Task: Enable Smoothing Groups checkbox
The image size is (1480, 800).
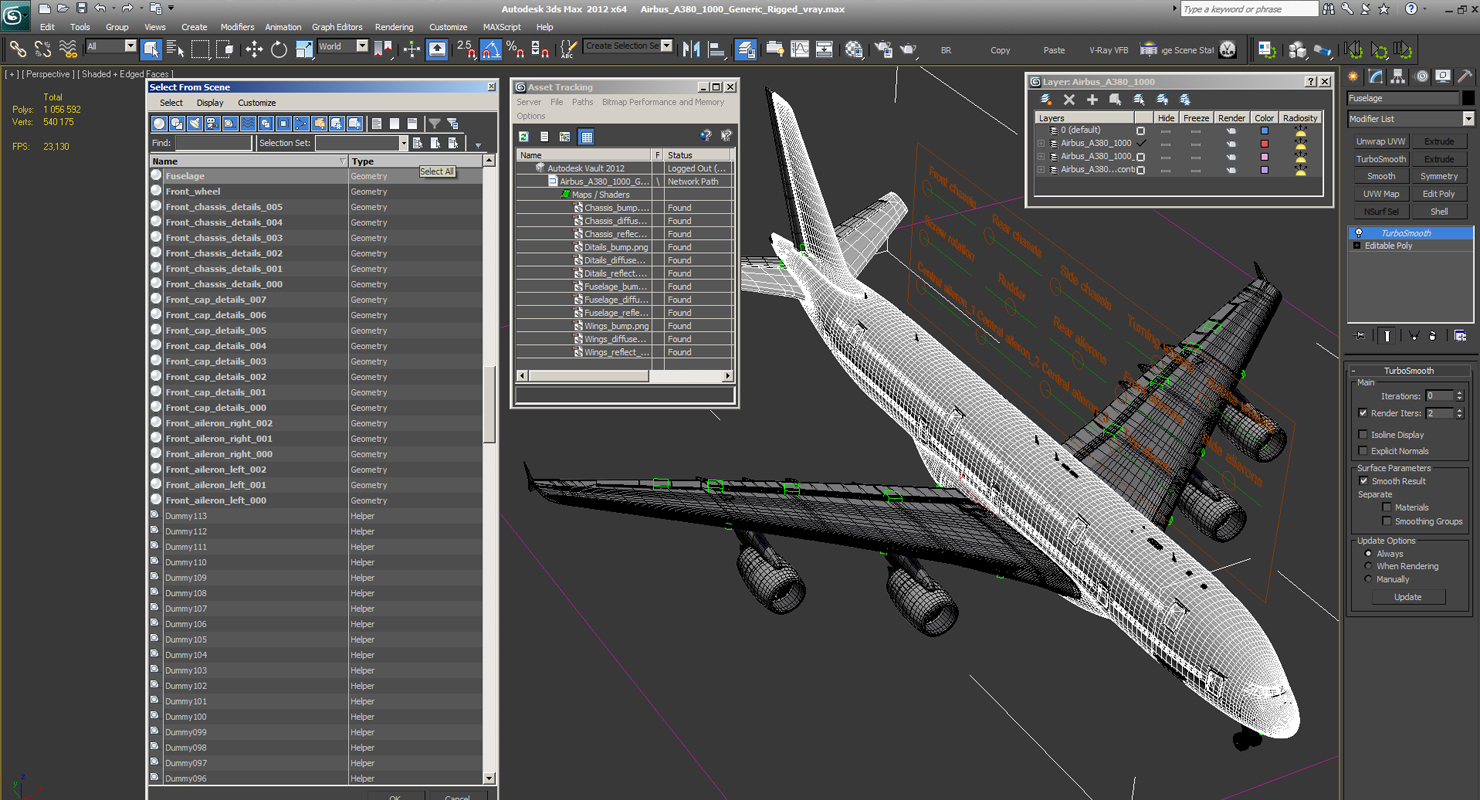Action: (1387, 521)
